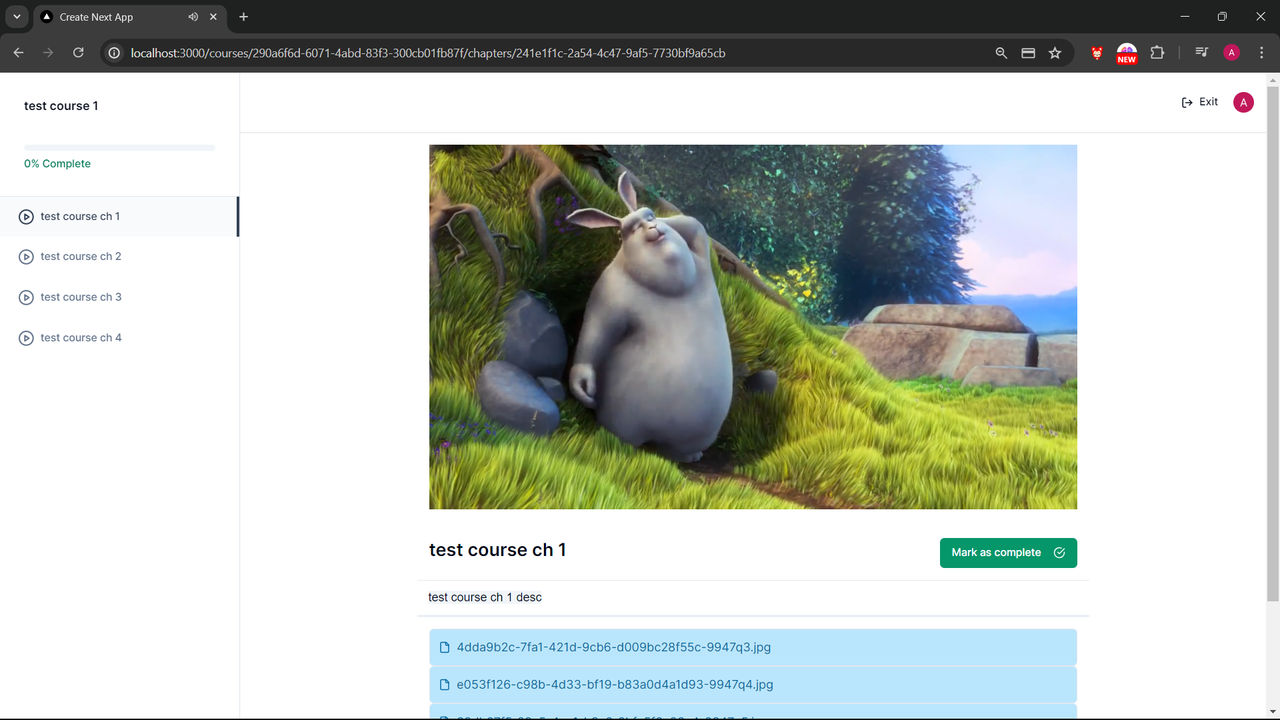Viewport: 1280px width, 720px height.
Task: Click the play icon beside test course ch 4
Action: click(26, 338)
